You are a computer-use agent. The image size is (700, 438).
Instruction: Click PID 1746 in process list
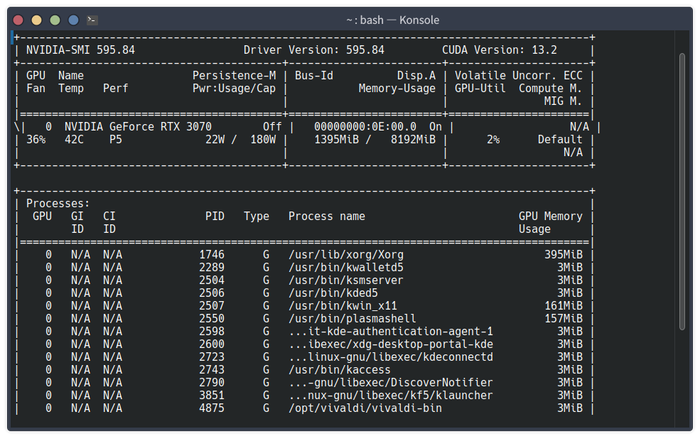212,255
